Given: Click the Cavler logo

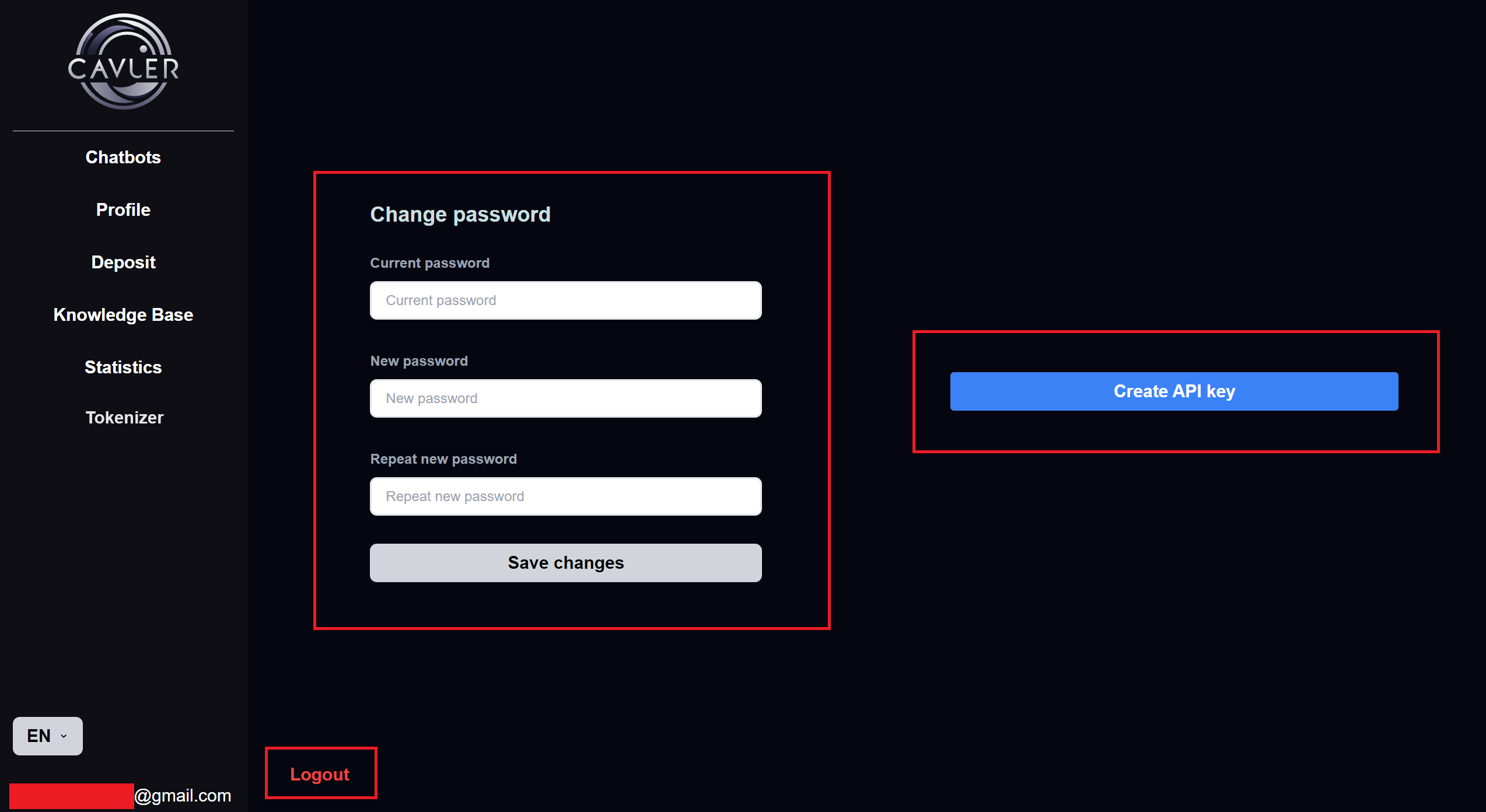Looking at the screenshot, I should [x=123, y=62].
